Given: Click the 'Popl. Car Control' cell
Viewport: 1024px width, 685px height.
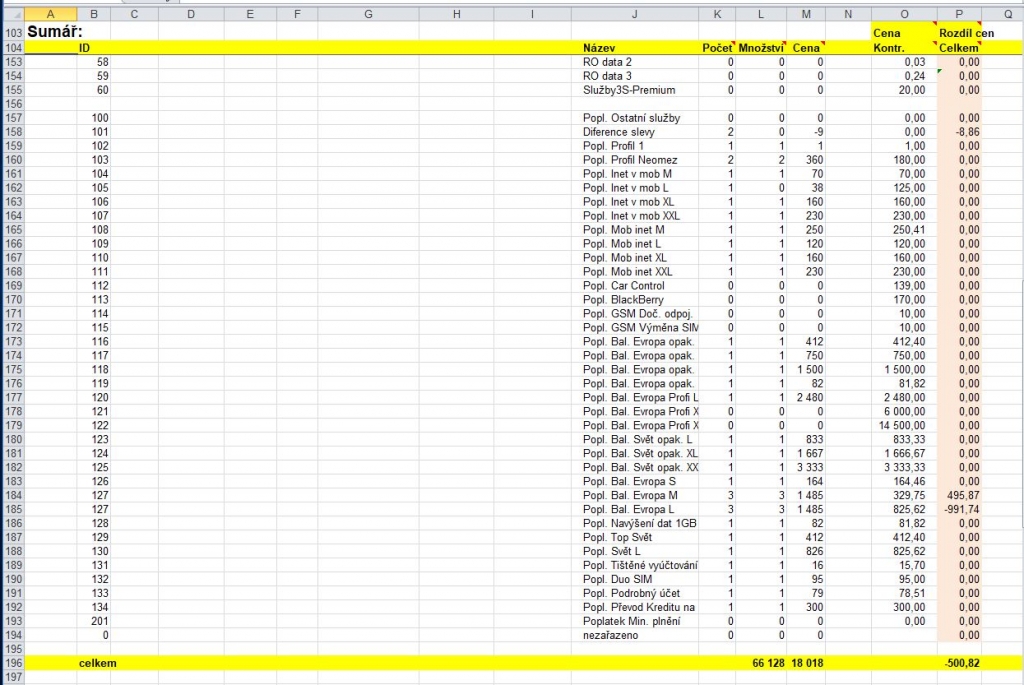Looking at the screenshot, I should (x=634, y=285).
